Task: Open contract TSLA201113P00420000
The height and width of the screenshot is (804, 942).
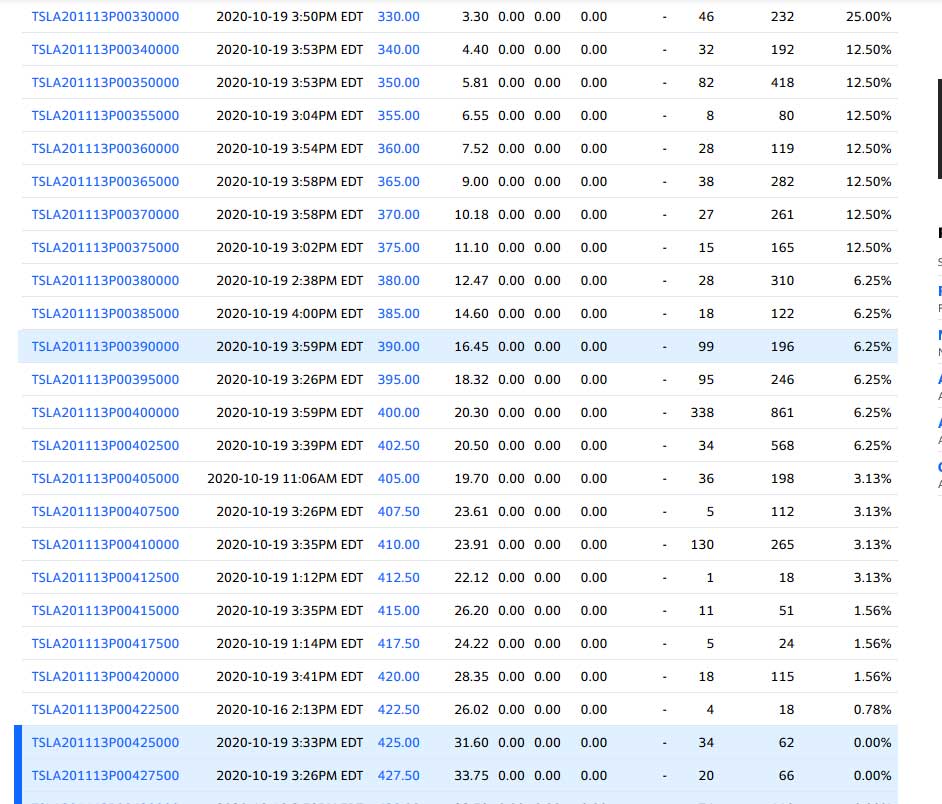Action: 105,678
